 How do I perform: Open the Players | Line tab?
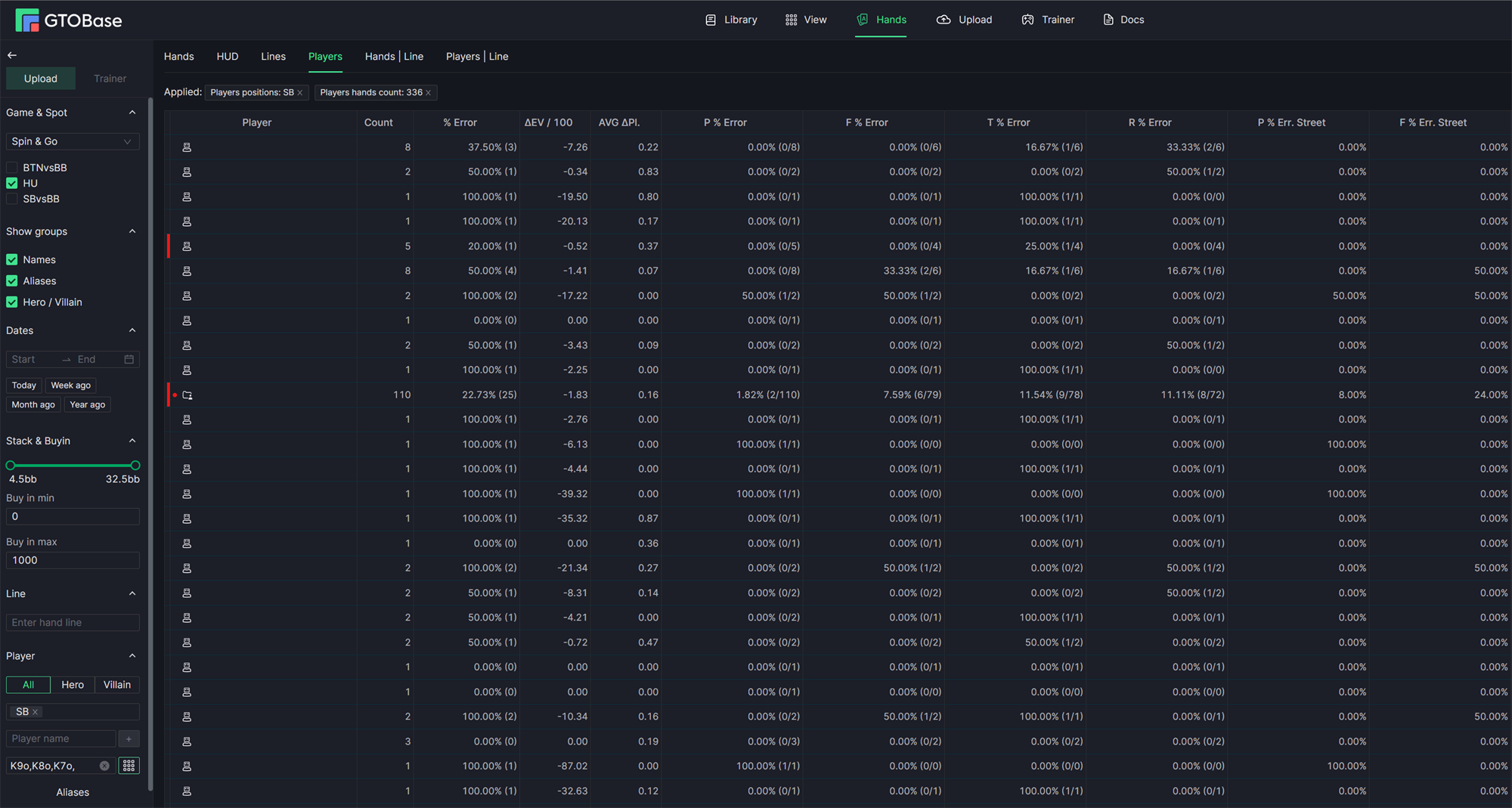click(477, 57)
